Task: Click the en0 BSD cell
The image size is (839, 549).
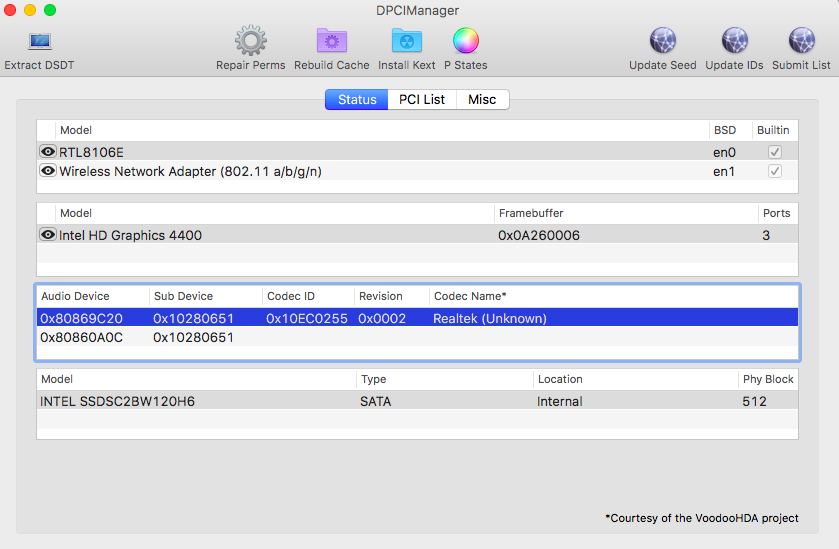Action: tap(724, 152)
